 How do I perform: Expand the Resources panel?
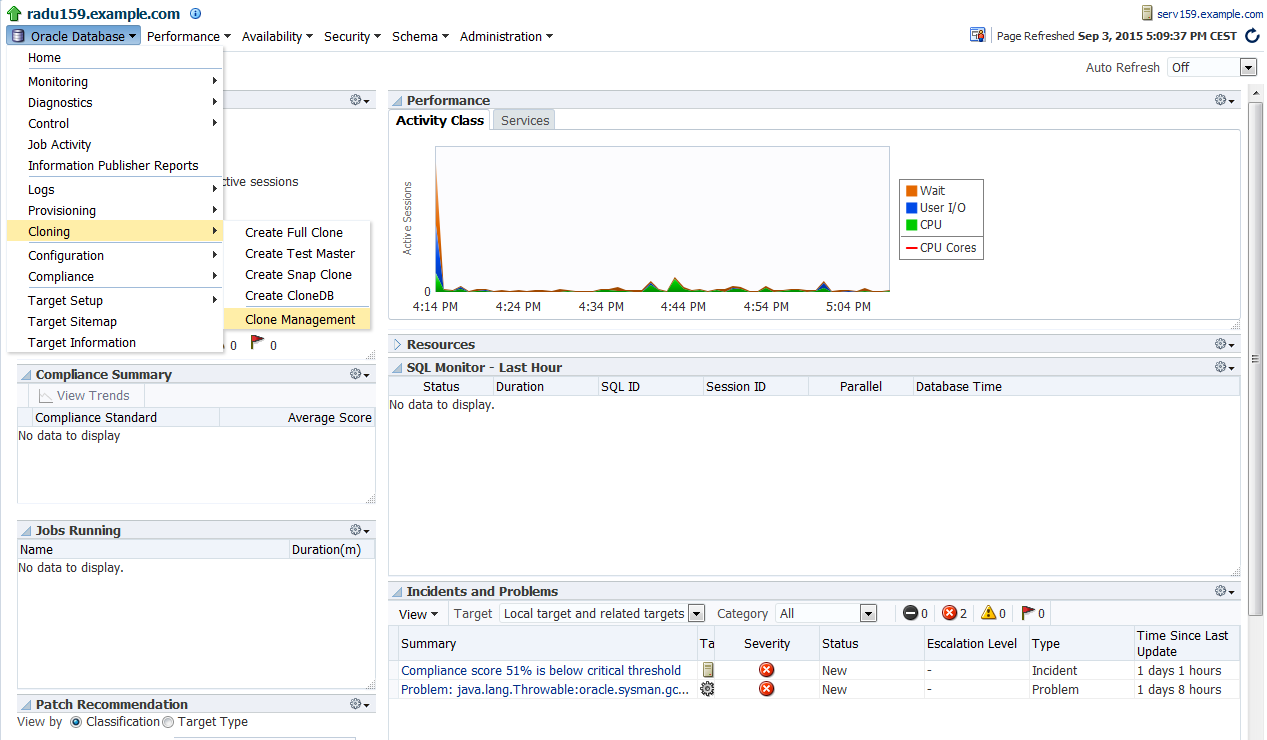pos(397,344)
